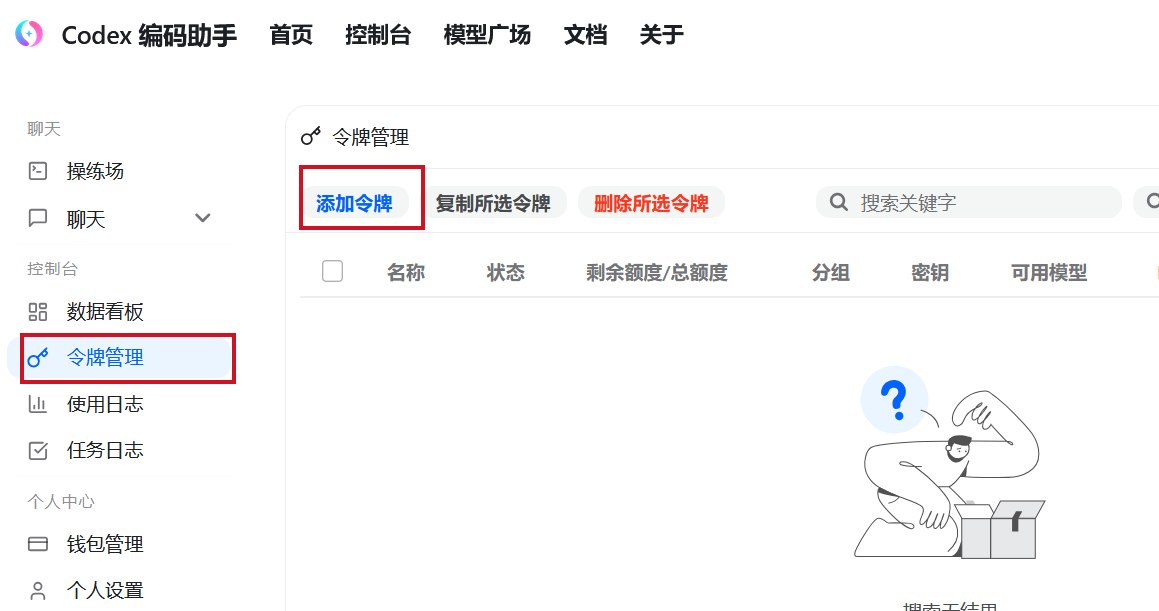This screenshot has width=1159, height=611.
Task: Click the 个人设置 user icon
Action: pos(38,590)
